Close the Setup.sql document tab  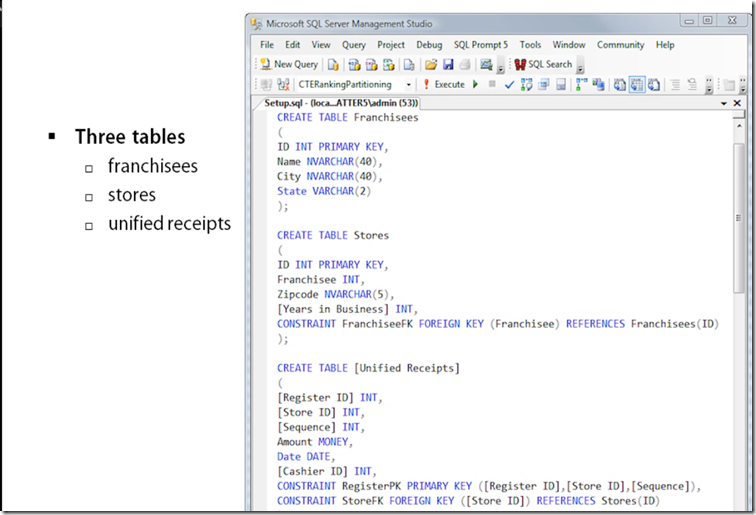737,103
